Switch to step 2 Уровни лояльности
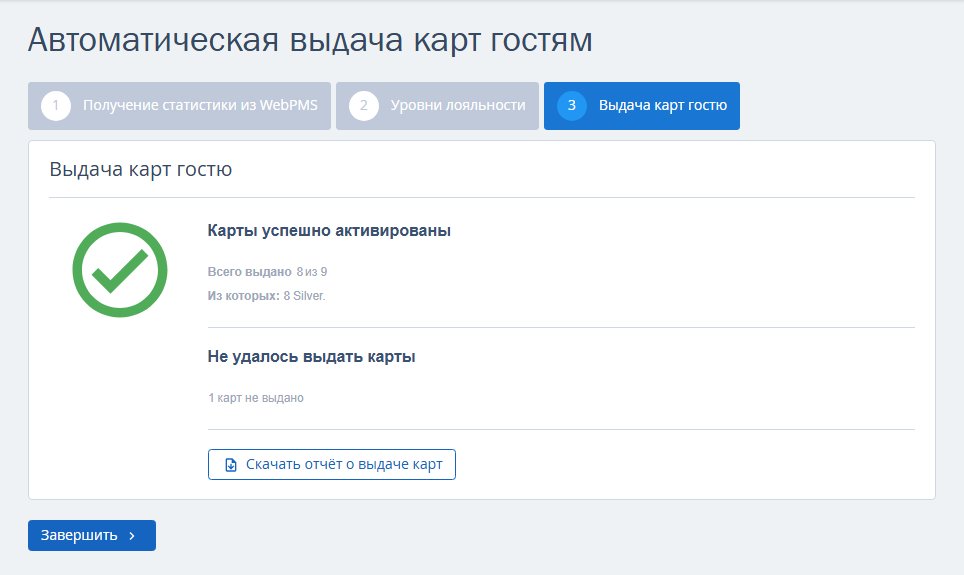Screen dimensions: 964x575 437,106
